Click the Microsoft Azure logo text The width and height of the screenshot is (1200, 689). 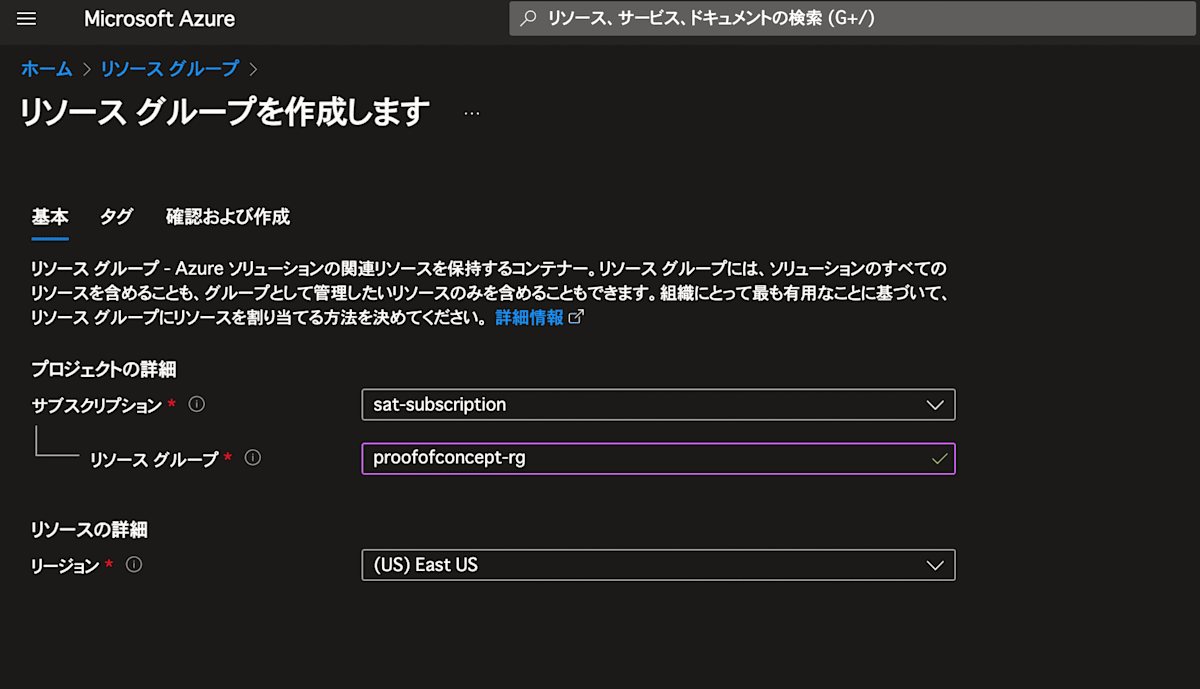160,19
